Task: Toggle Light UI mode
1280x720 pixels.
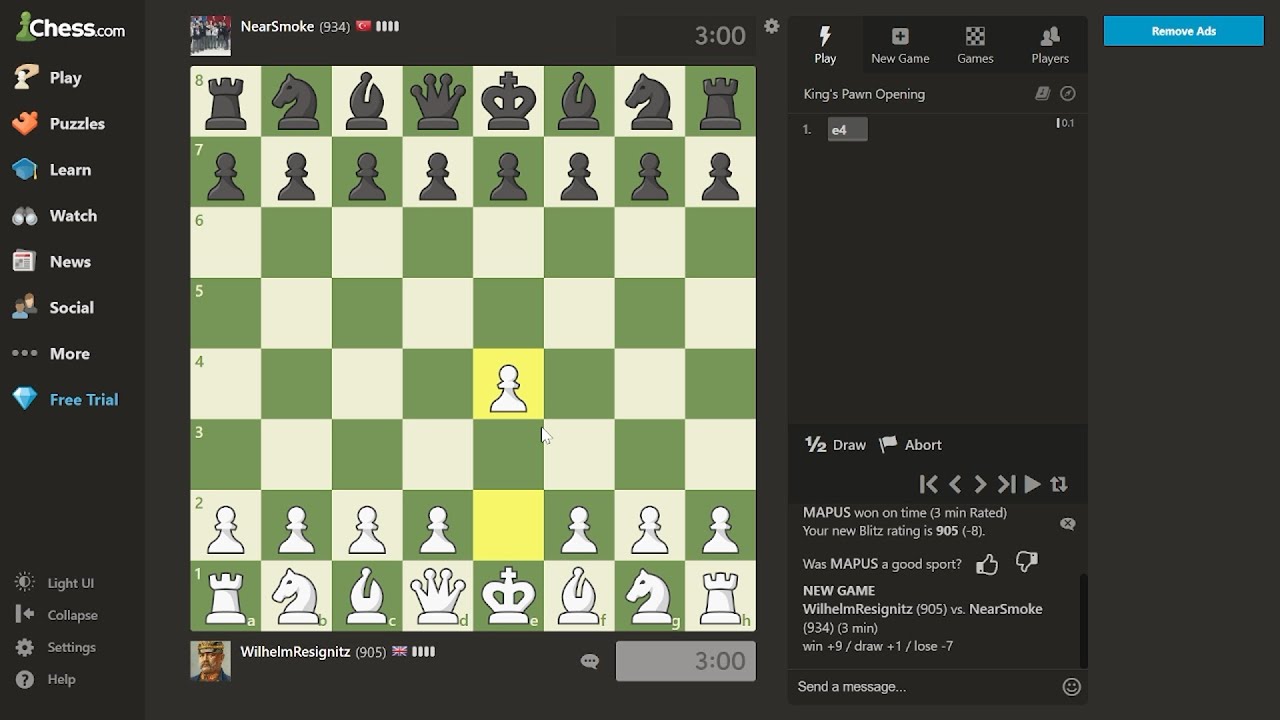Action: click(x=55, y=583)
